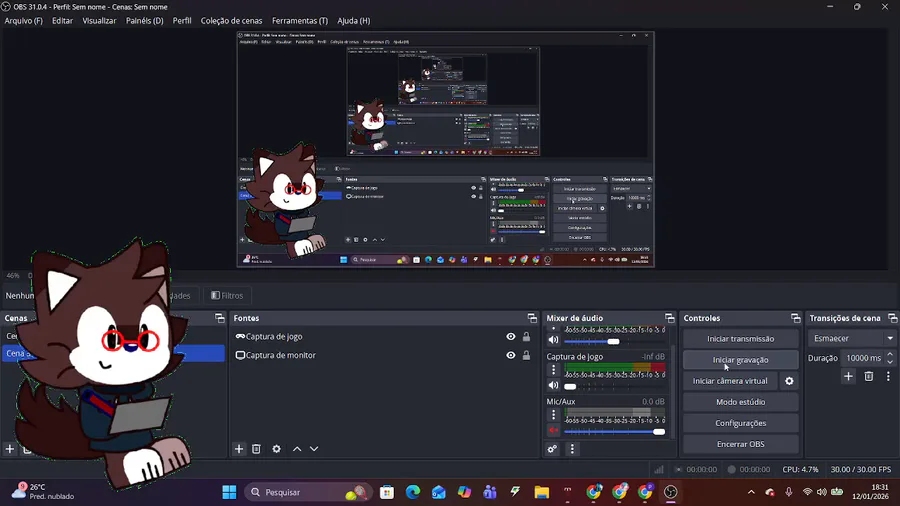Start recording with Iniciar gravação

click(740, 360)
